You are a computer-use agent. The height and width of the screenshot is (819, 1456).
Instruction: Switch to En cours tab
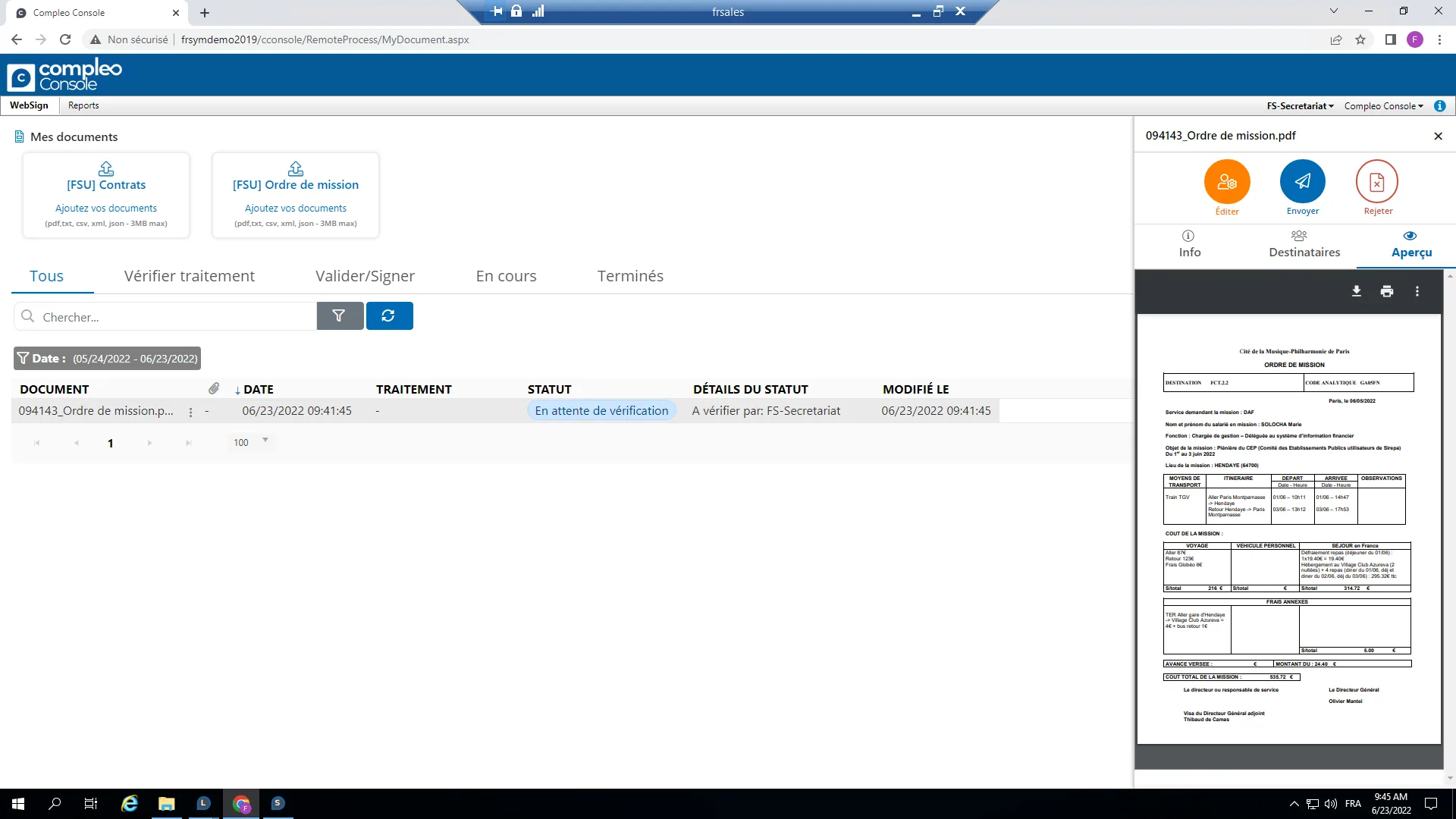[506, 276]
